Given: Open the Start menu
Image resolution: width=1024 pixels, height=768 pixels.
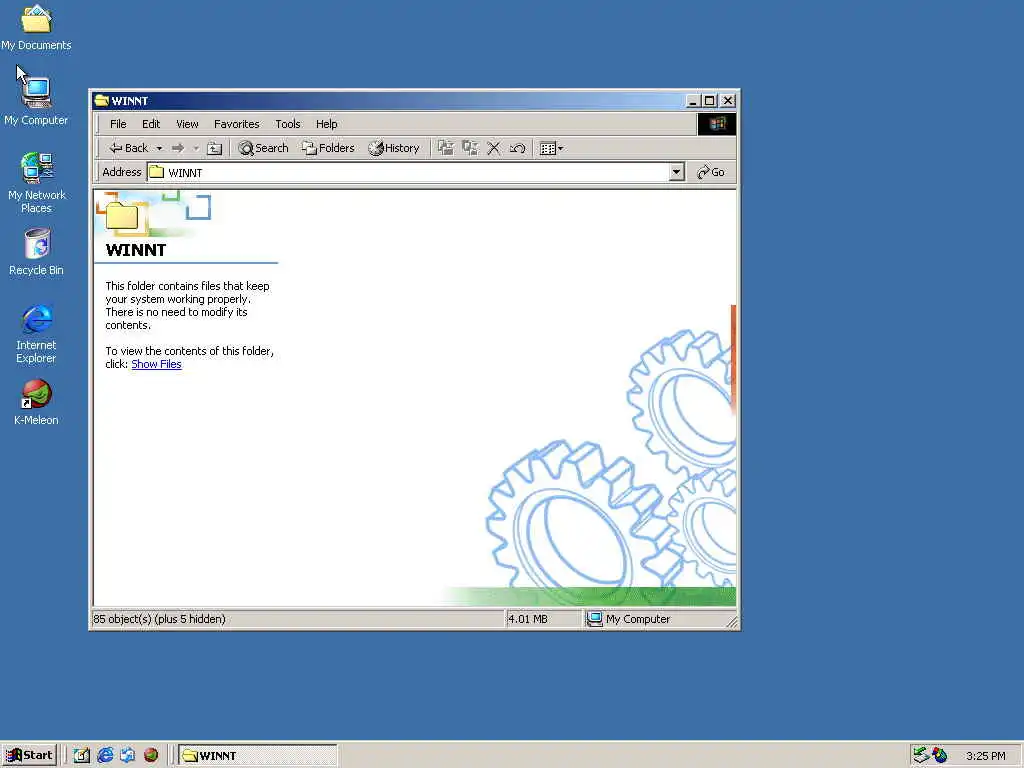Looking at the screenshot, I should (29, 756).
